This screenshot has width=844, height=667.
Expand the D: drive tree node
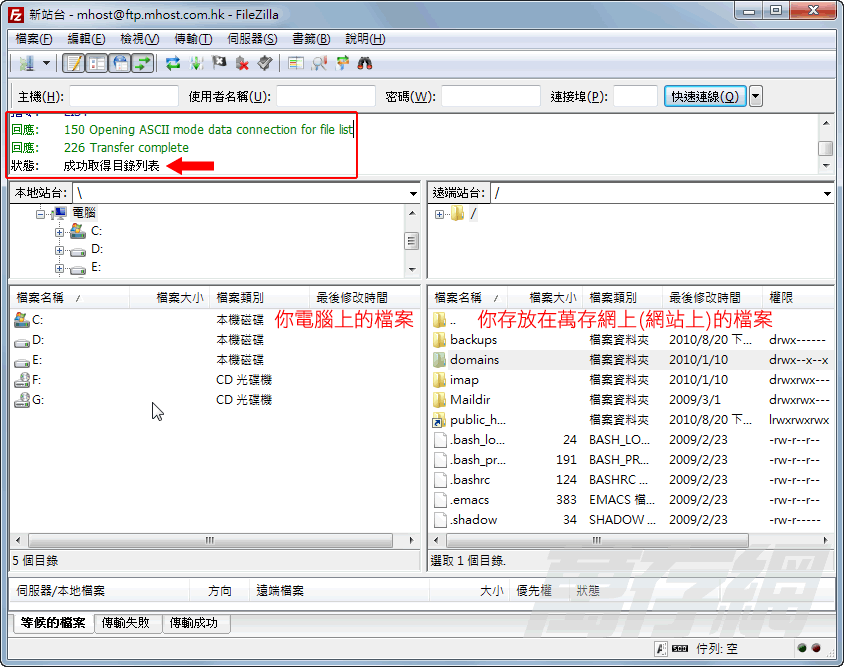click(x=59, y=251)
